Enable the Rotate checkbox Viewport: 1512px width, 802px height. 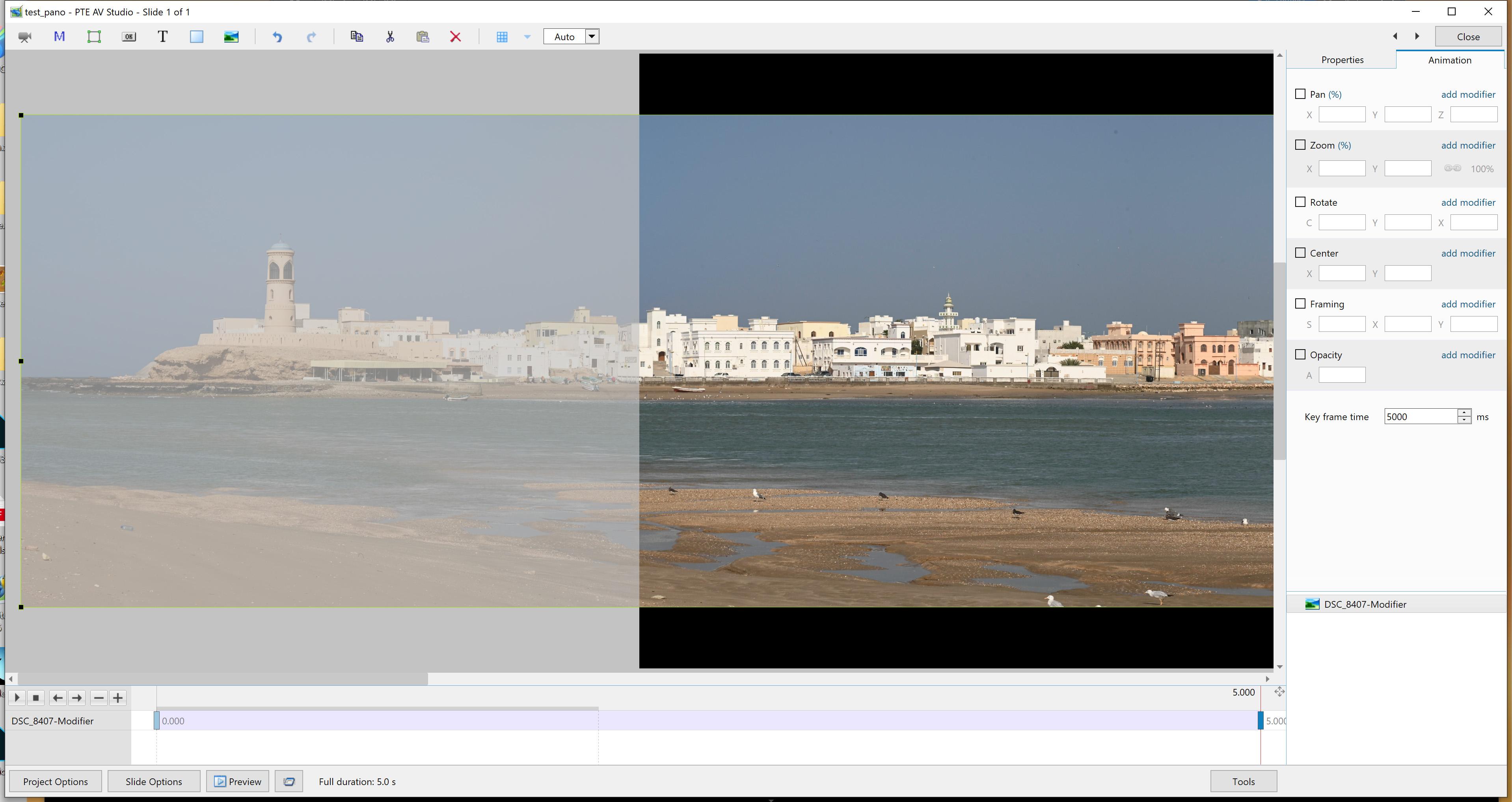click(1300, 202)
